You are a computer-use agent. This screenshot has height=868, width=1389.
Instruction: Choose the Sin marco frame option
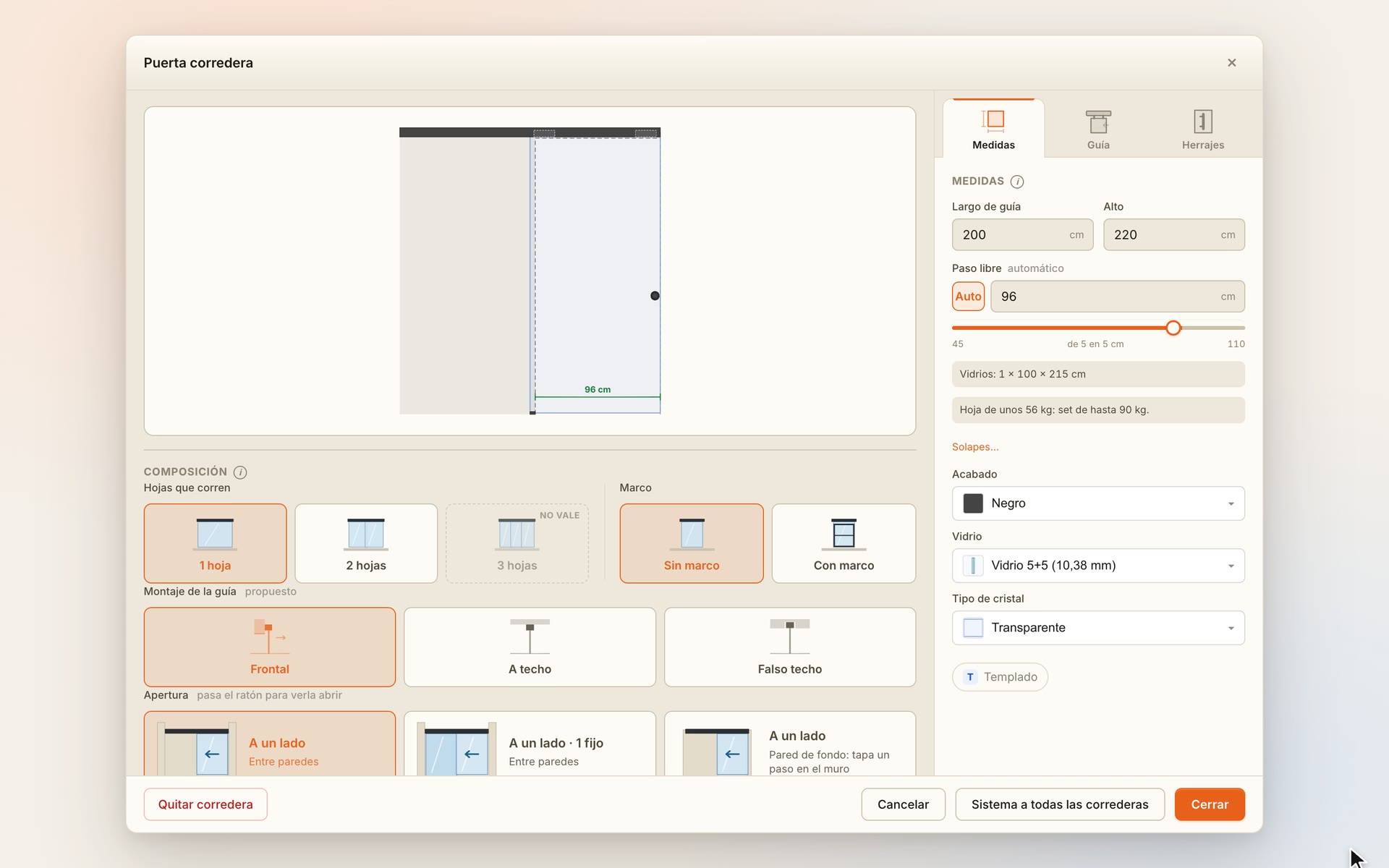pyautogui.click(x=692, y=543)
